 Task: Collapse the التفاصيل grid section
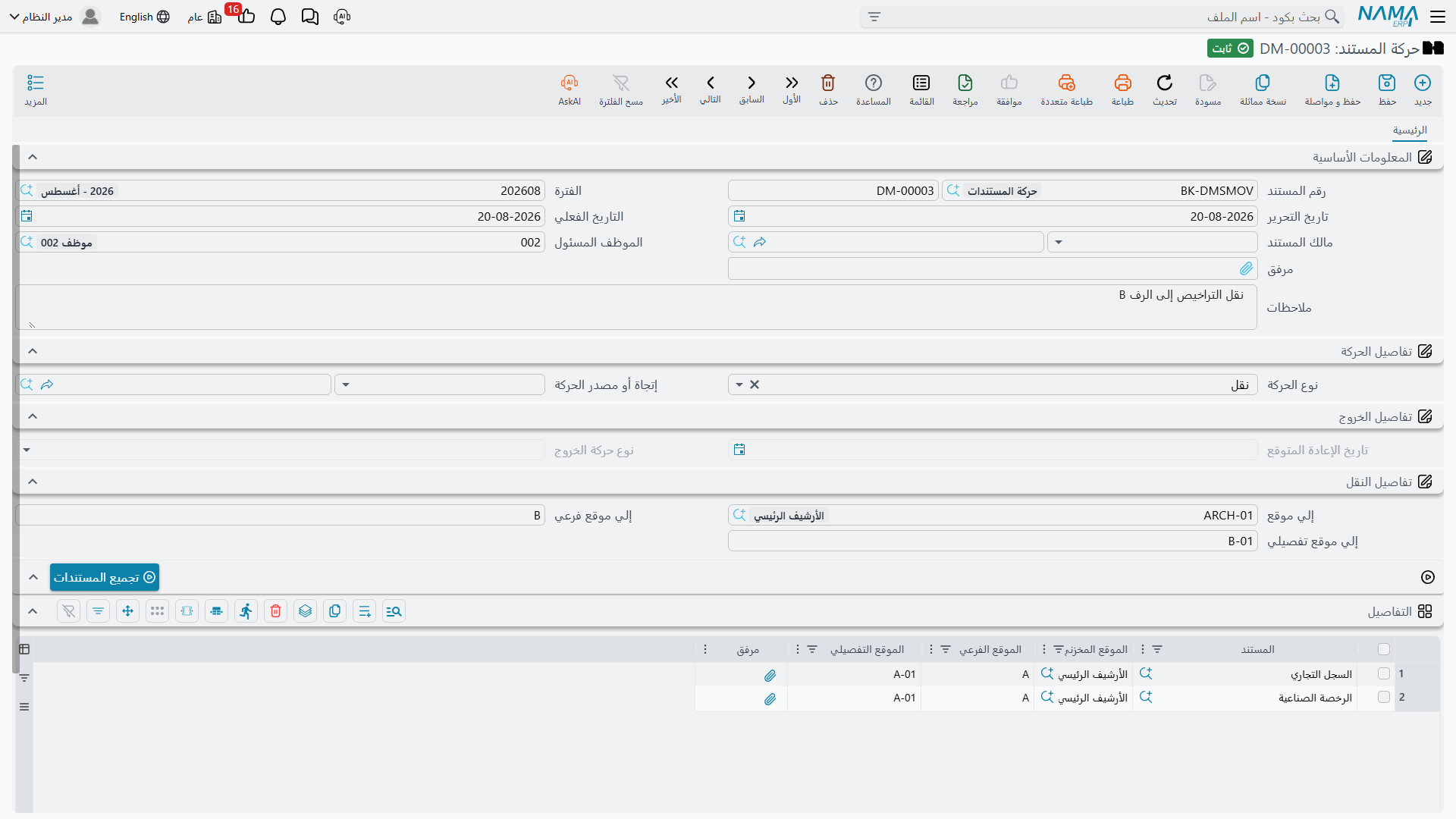tap(33, 611)
